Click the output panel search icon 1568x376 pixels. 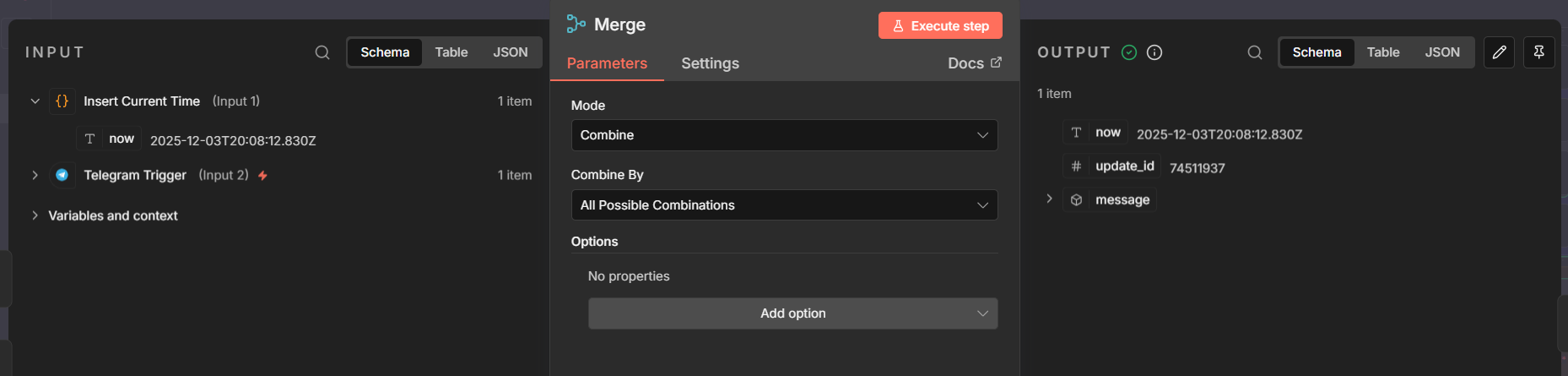pyautogui.click(x=1255, y=52)
